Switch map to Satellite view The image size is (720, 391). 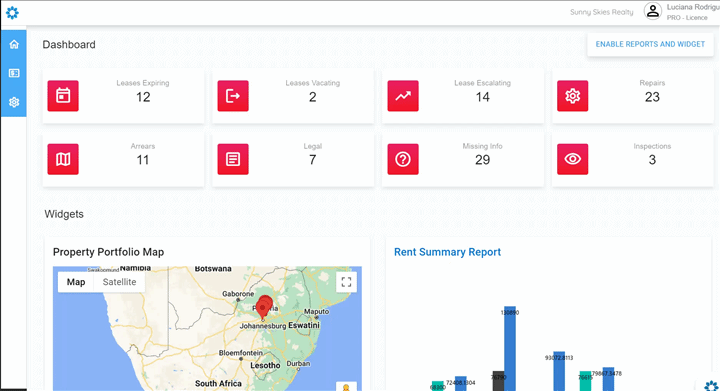click(x=119, y=282)
